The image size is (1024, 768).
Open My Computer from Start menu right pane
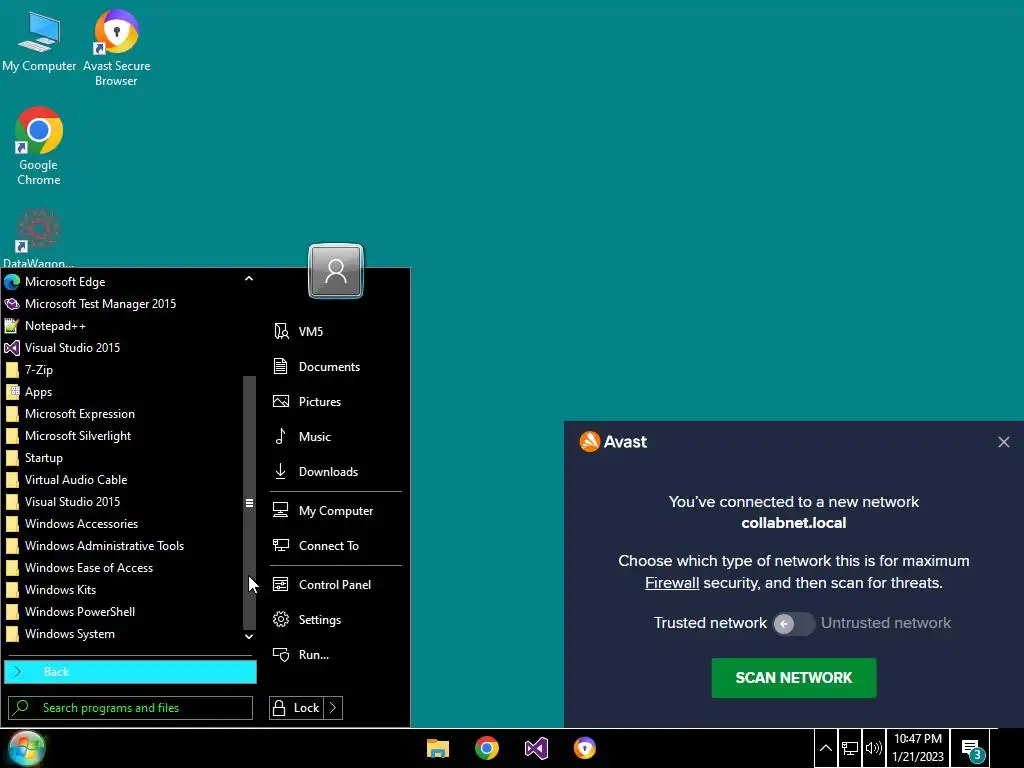point(336,511)
